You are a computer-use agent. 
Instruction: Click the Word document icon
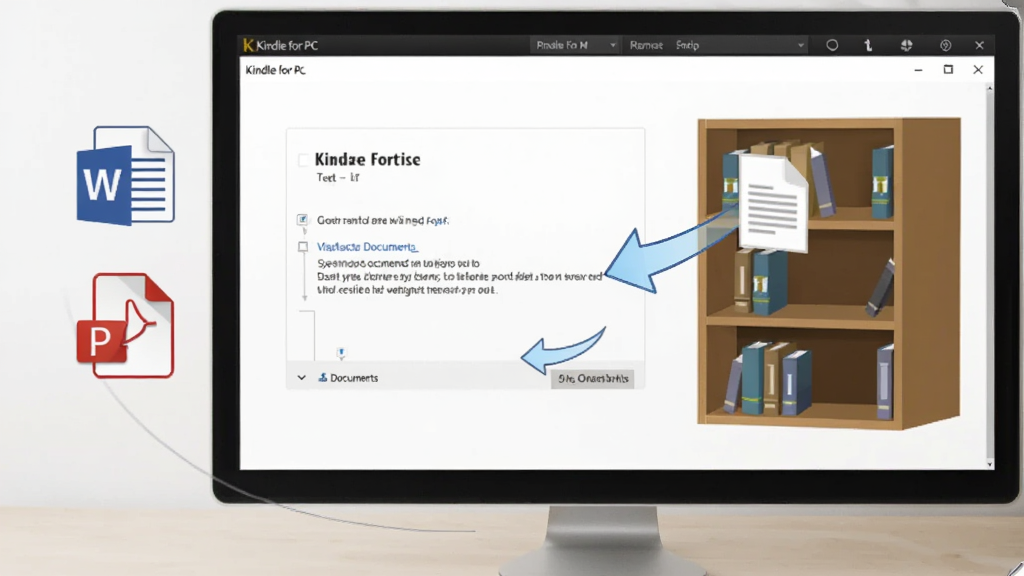click(x=125, y=176)
